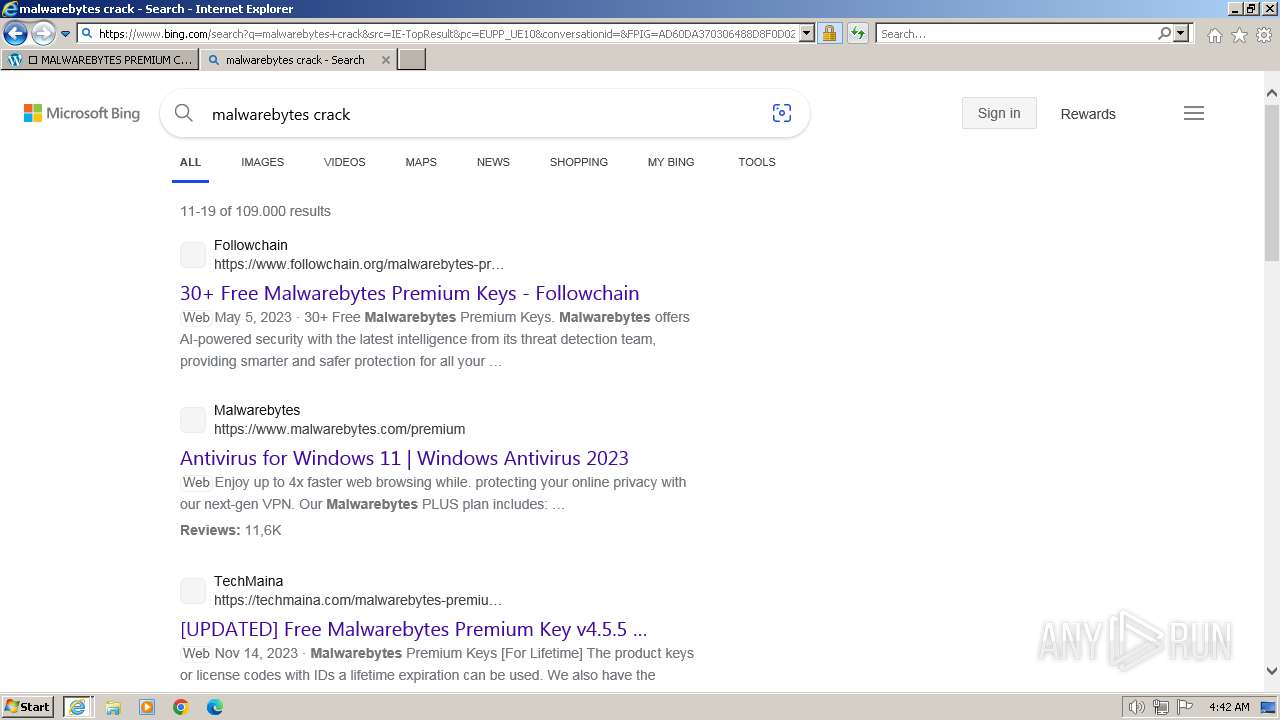This screenshot has width=1280, height=720.
Task: Go forward with the browser Forward arrow
Action: pyautogui.click(x=43, y=34)
